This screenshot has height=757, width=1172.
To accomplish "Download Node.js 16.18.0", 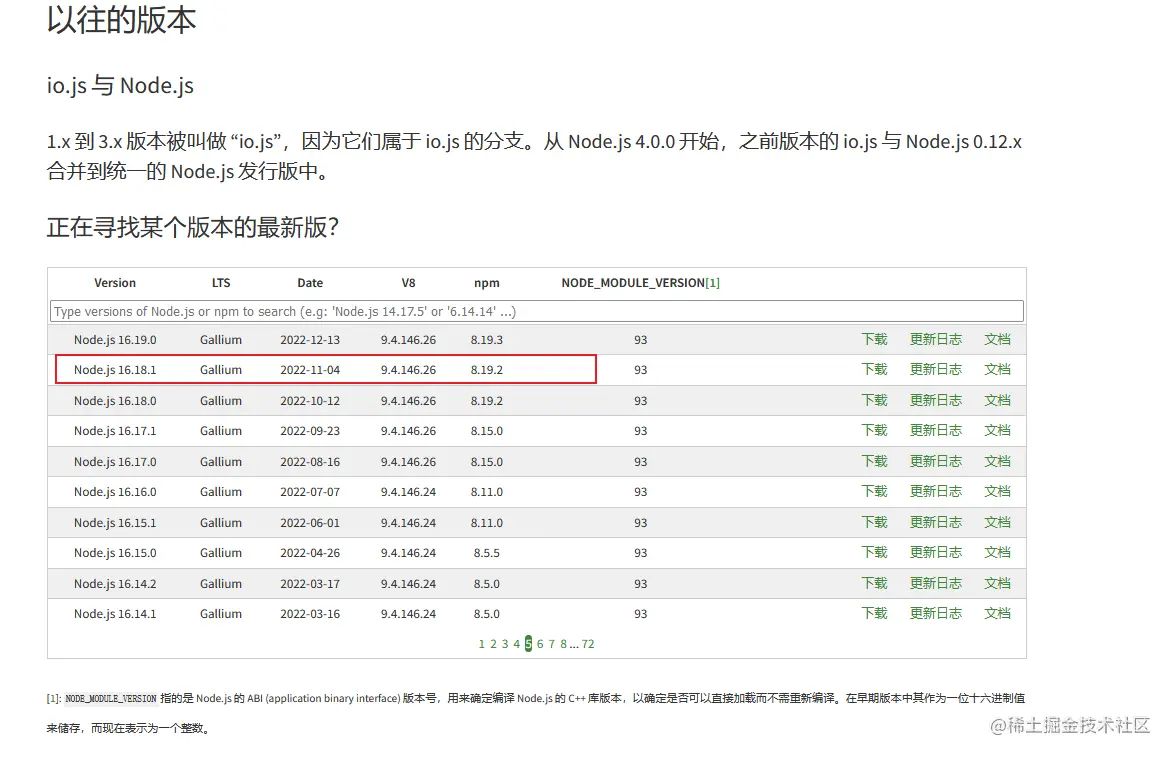I will 874,401.
